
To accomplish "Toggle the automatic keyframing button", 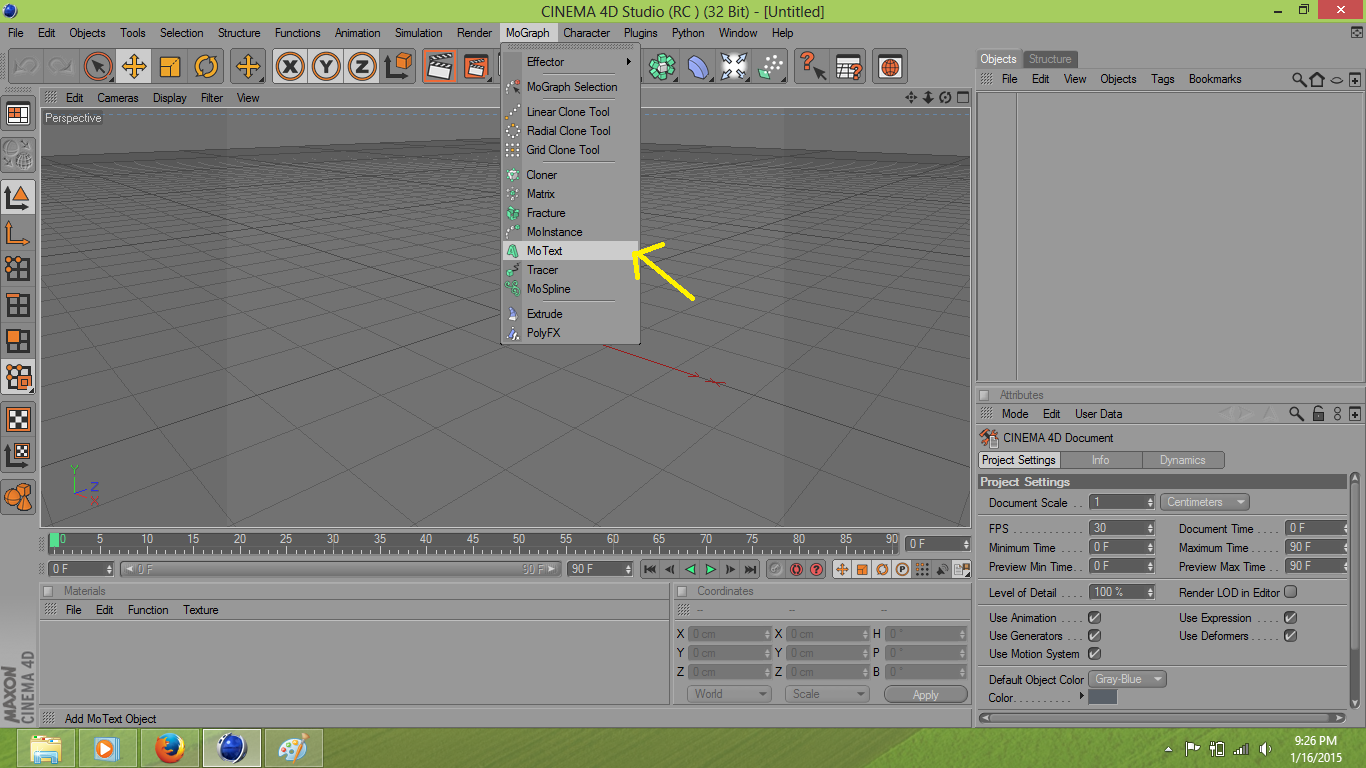I will 796,570.
